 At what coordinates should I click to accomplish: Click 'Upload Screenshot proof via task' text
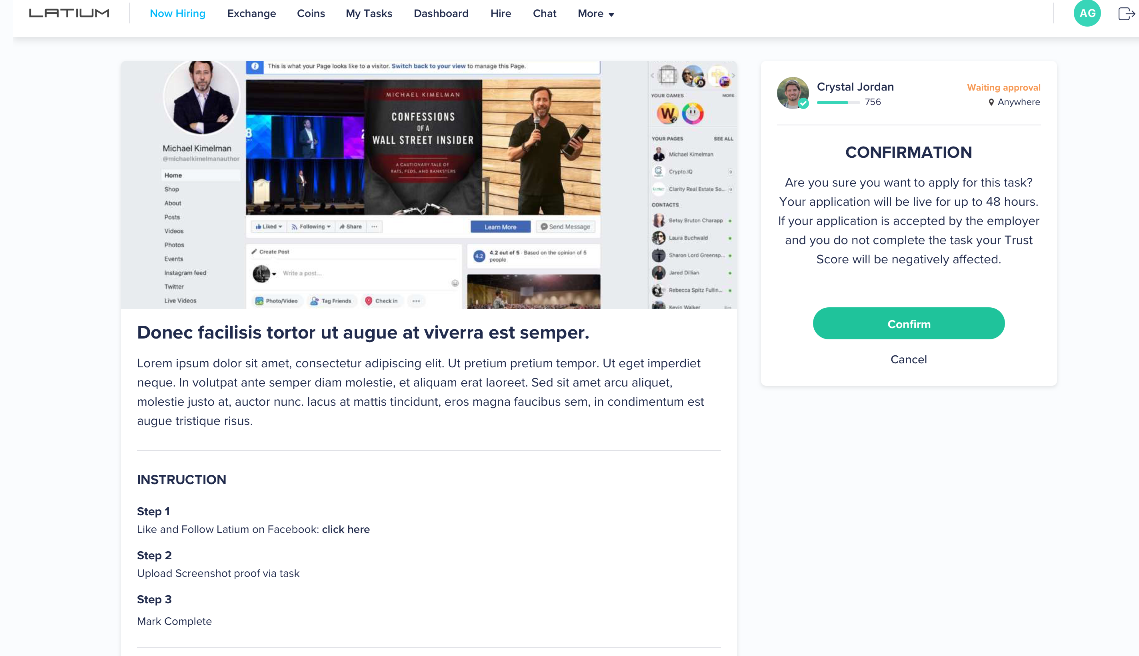point(218,573)
